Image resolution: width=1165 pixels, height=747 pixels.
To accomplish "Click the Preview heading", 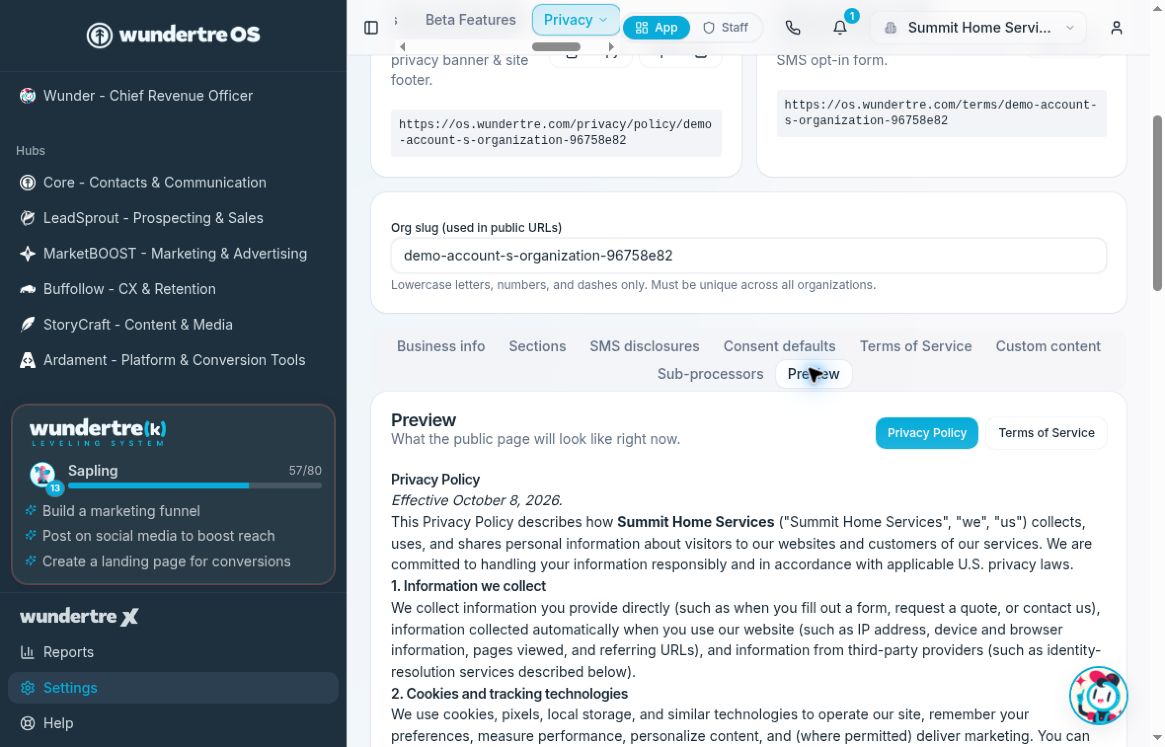I will click(424, 420).
